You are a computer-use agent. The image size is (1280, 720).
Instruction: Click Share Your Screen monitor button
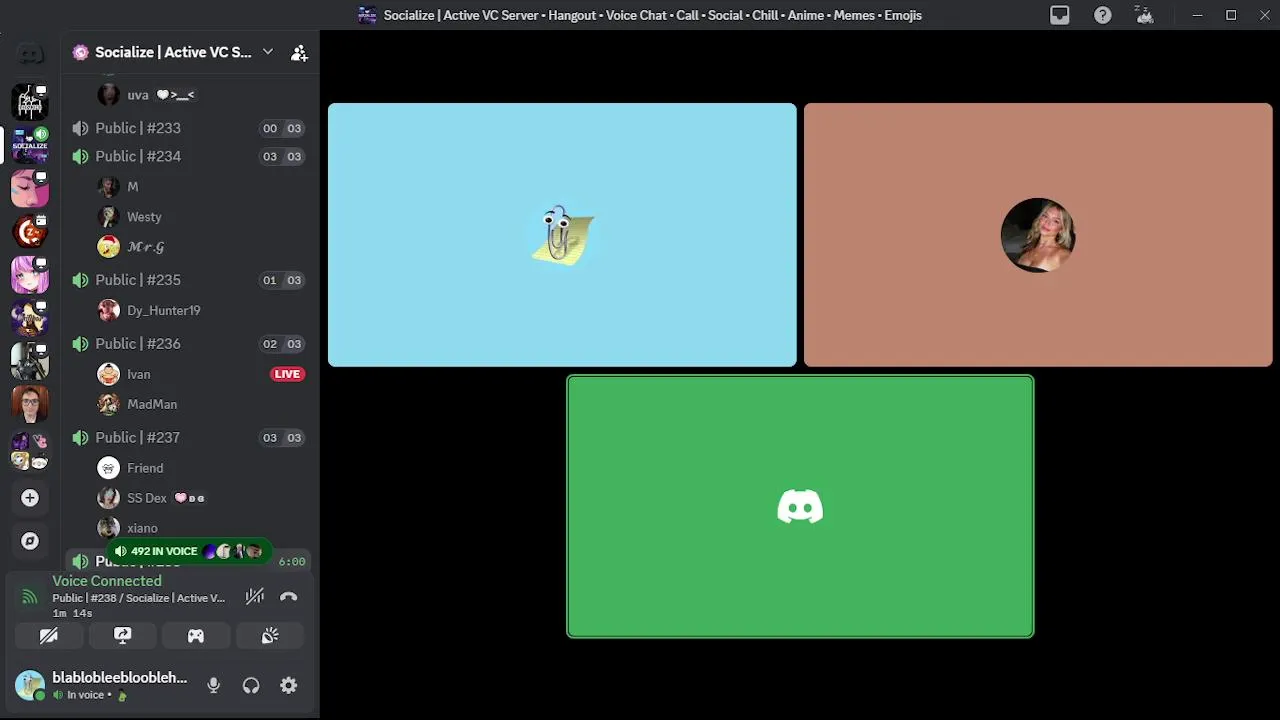coord(122,636)
